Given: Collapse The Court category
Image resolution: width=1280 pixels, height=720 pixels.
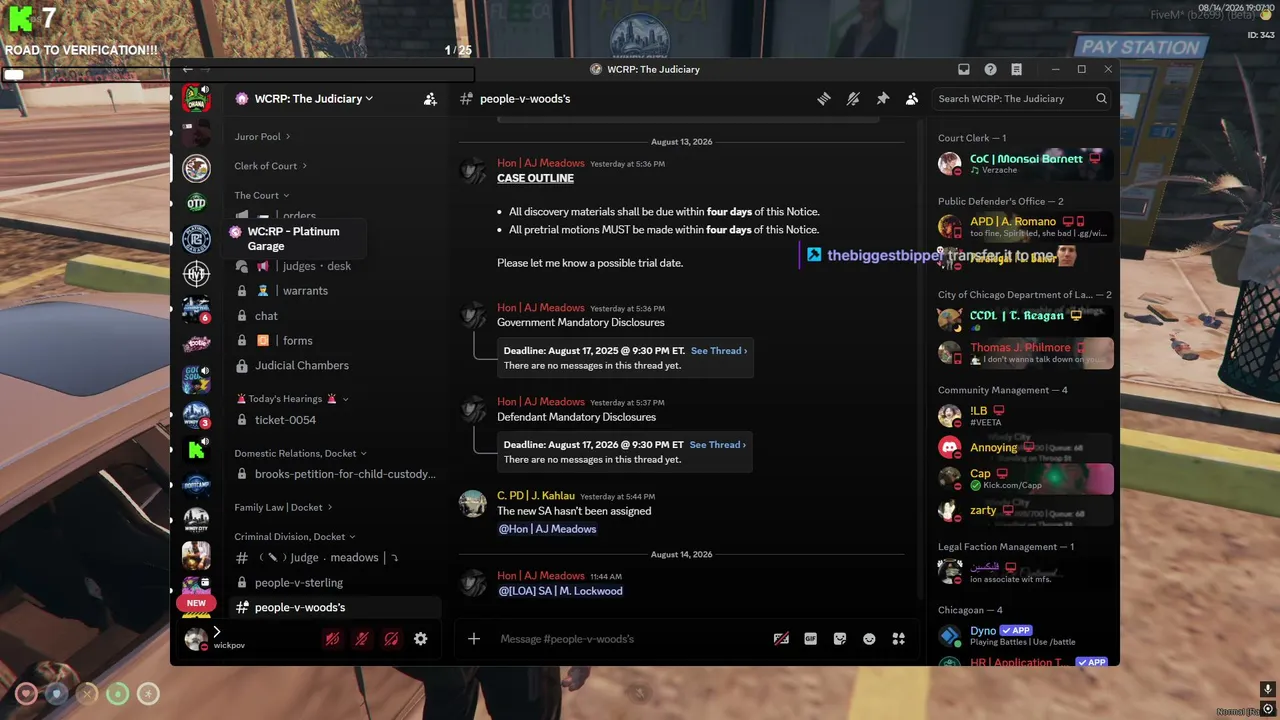Looking at the screenshot, I should pyautogui.click(x=262, y=196).
